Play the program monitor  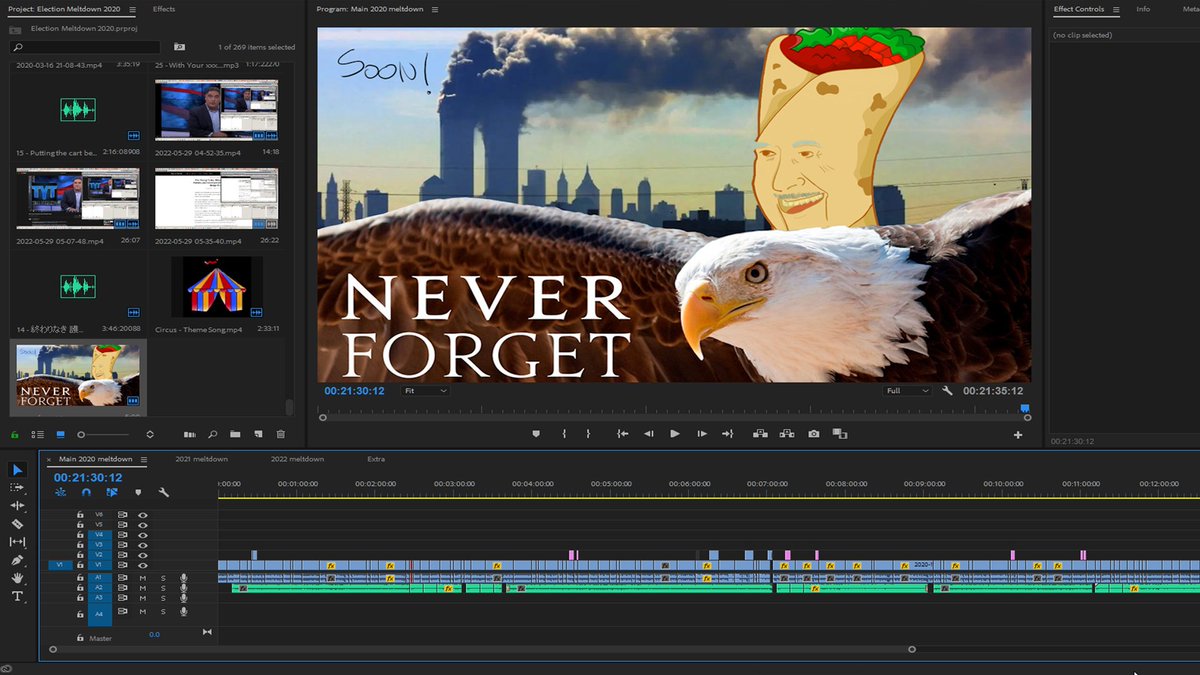coord(675,434)
